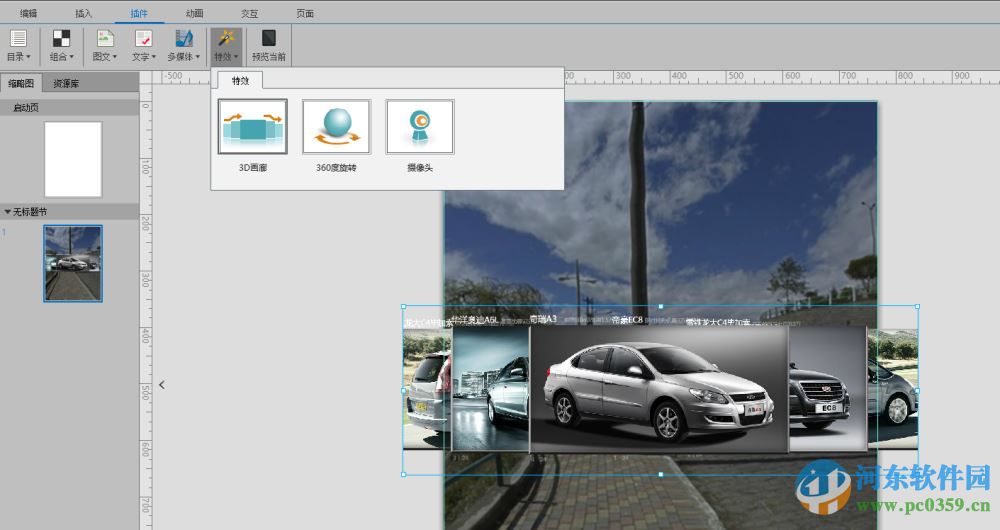Expand the 图文 dropdown arrow

(115, 57)
